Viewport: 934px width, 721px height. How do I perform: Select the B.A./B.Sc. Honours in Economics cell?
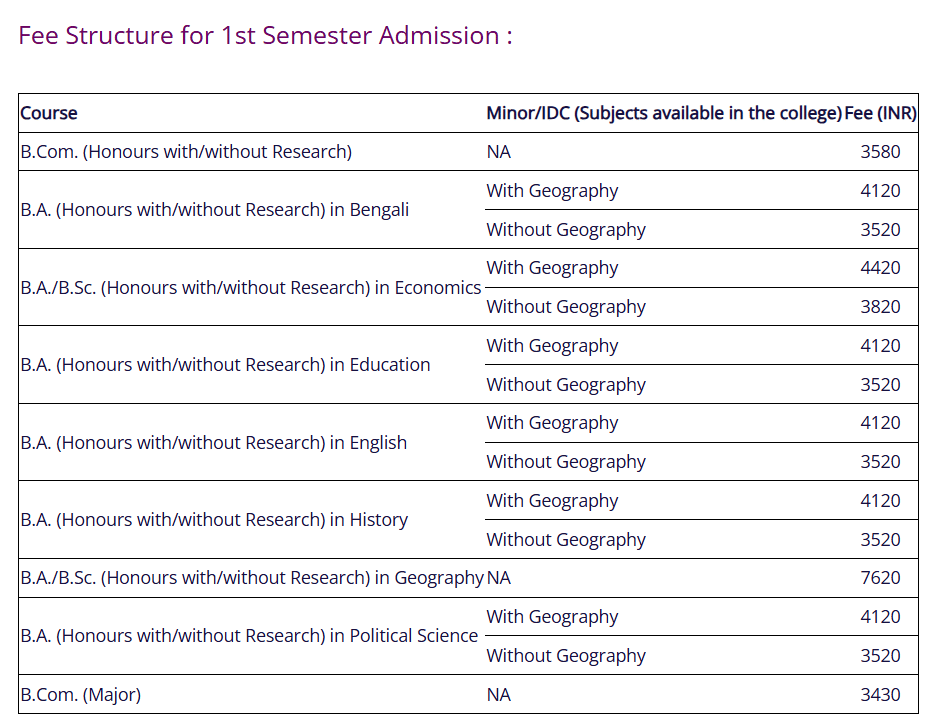(250, 288)
